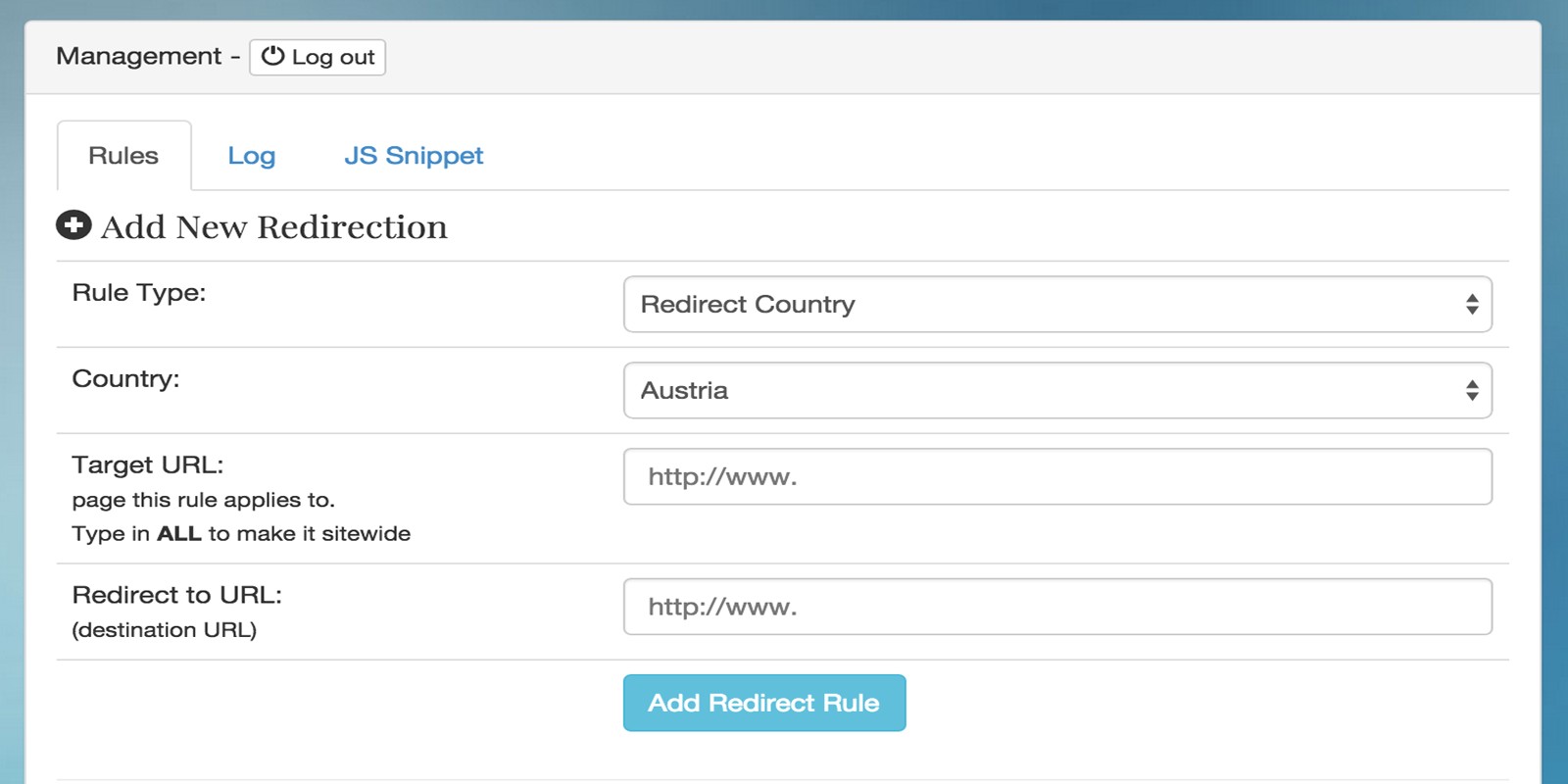Viewport: 1568px width, 784px height.
Task: Click the Add Redirect Rule button
Action: (764, 703)
